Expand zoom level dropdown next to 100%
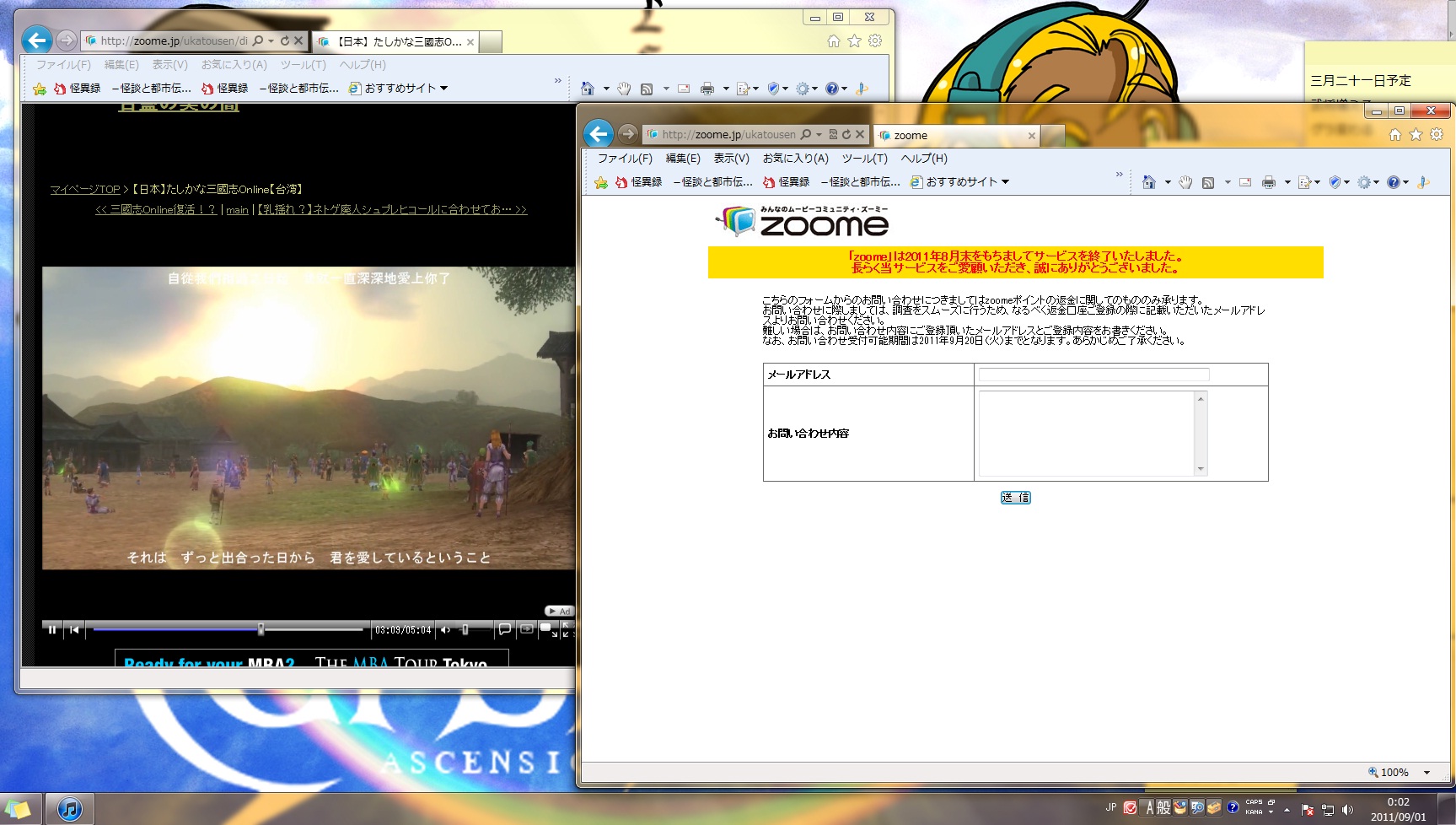The image size is (1456, 825). click(x=1426, y=773)
